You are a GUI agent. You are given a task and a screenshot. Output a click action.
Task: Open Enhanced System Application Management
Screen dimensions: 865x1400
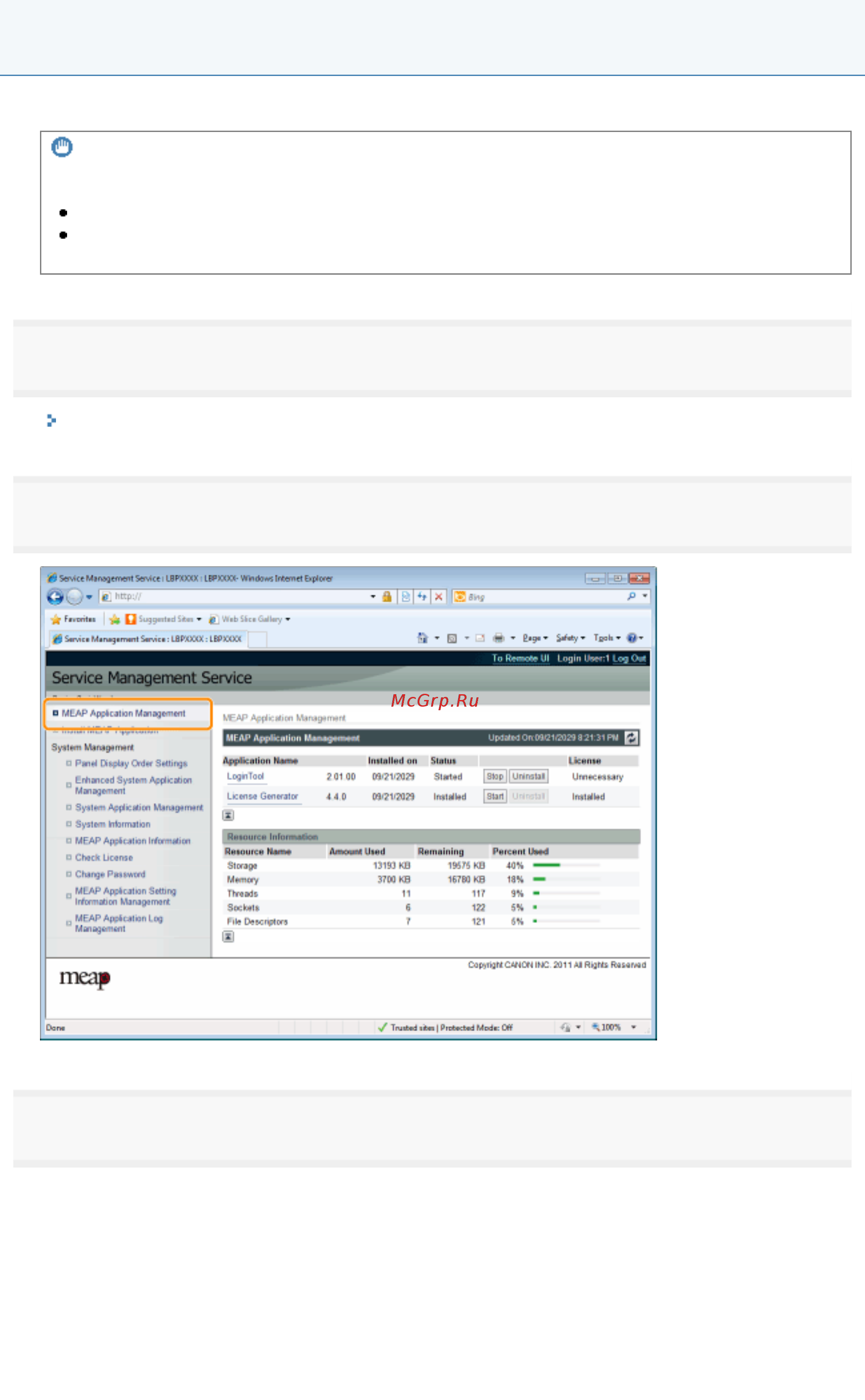(133, 785)
